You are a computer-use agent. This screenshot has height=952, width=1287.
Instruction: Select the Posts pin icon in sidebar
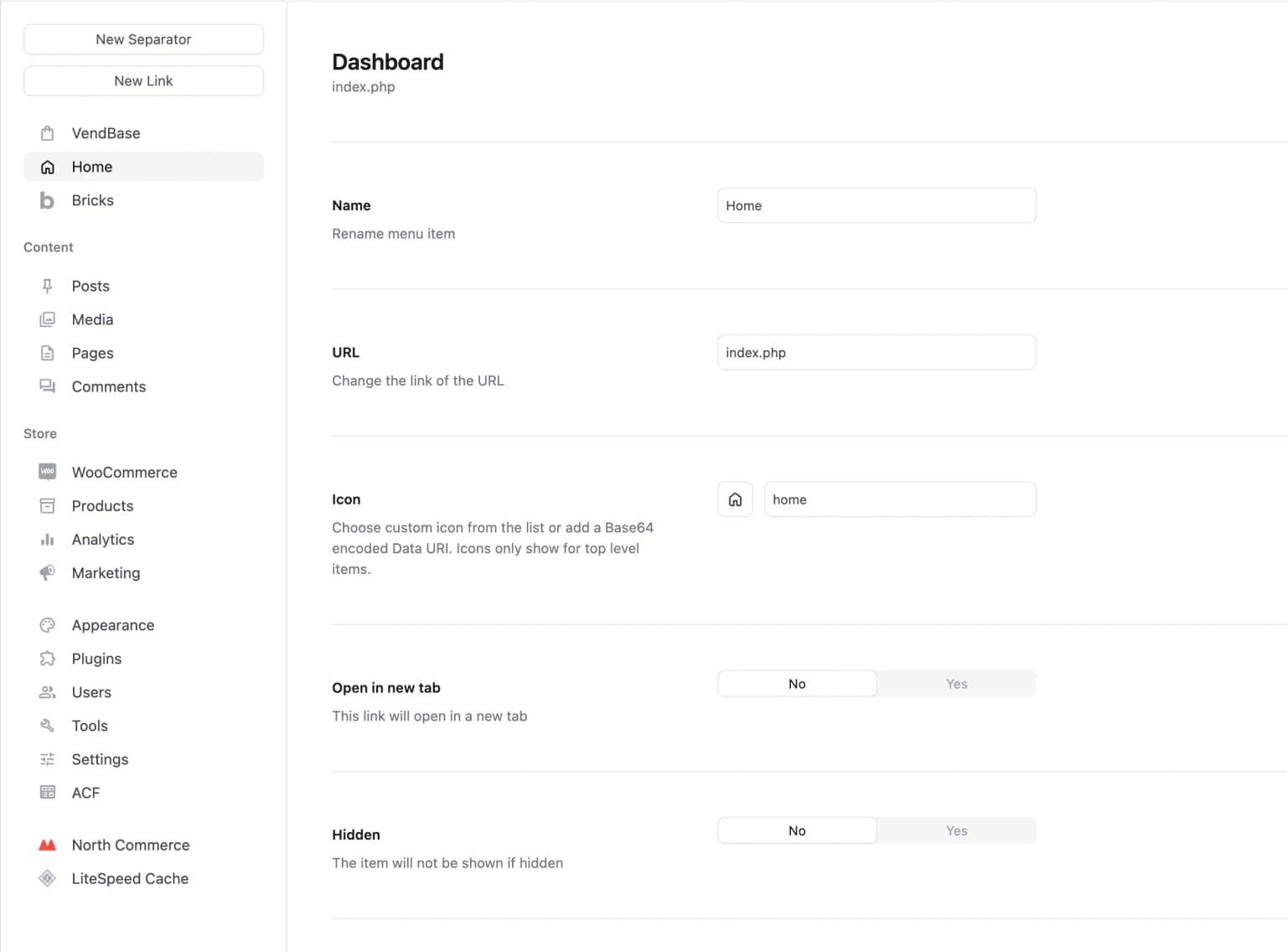[x=47, y=286]
